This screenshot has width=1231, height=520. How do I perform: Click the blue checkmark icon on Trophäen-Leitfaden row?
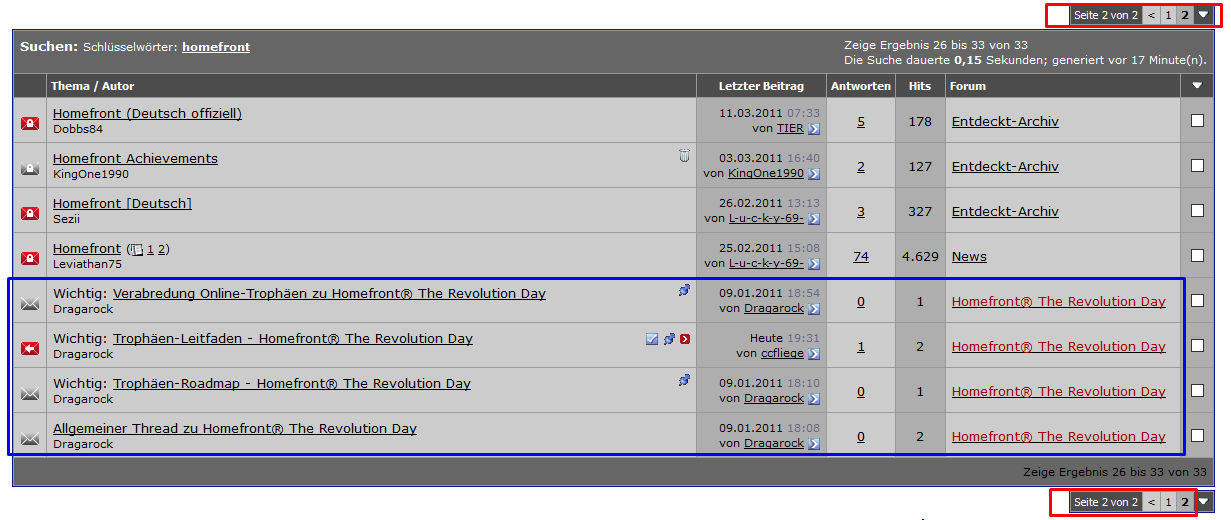click(x=652, y=340)
